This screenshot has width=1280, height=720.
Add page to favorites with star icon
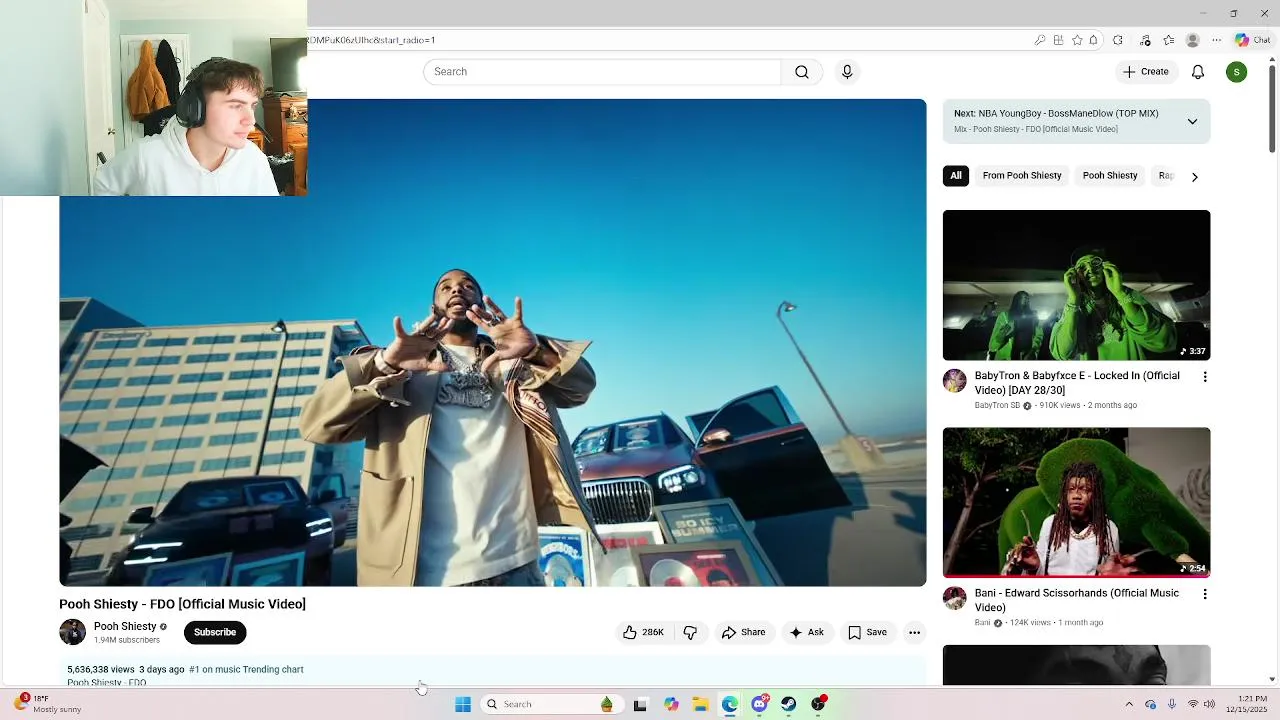(1077, 40)
